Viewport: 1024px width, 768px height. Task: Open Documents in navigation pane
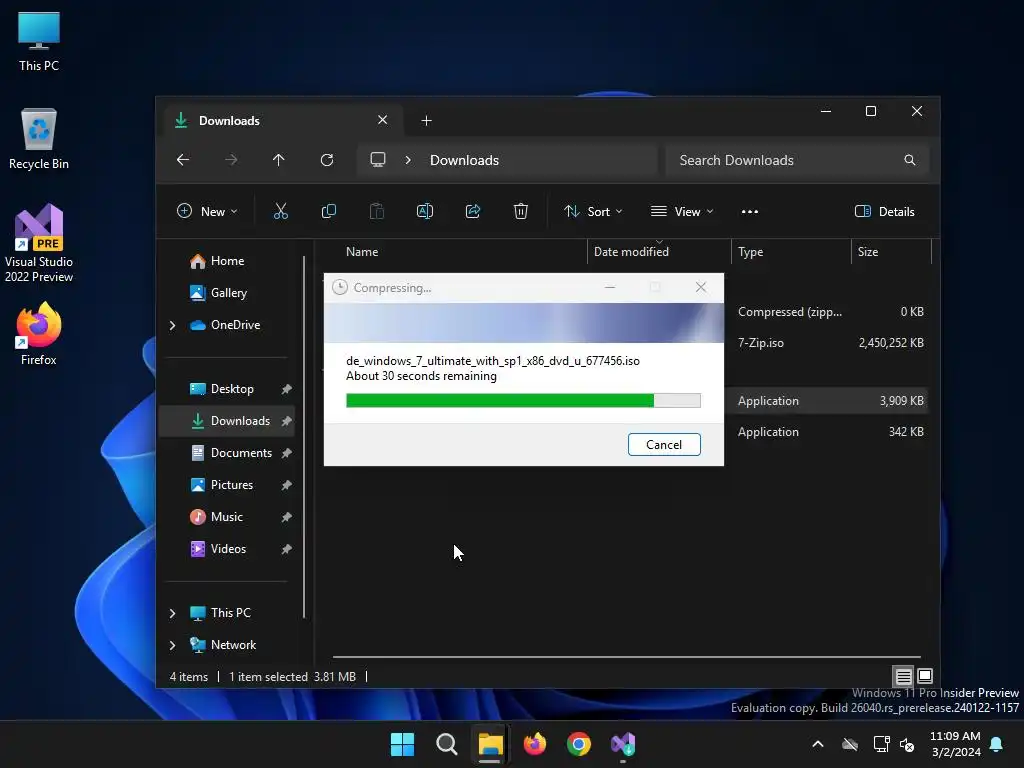(227, 453)
